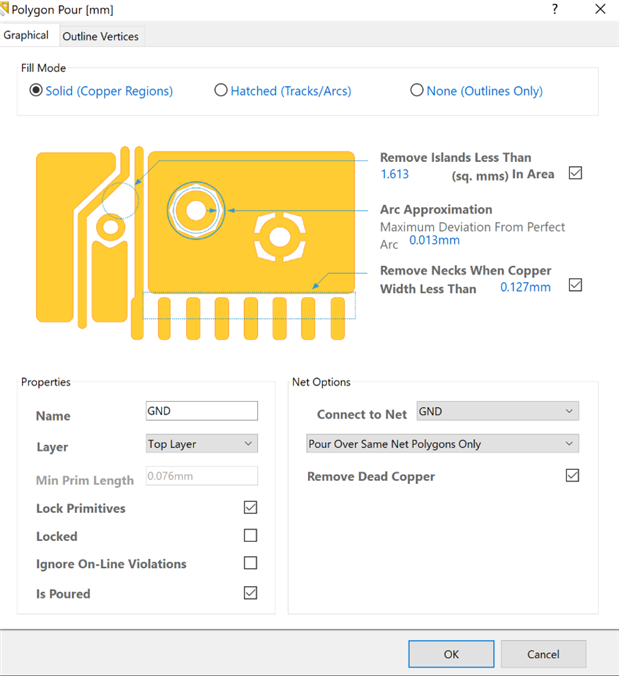Viewport: 619px width, 676px height.
Task: Enable the Locked checkbox
Action: pos(250,536)
